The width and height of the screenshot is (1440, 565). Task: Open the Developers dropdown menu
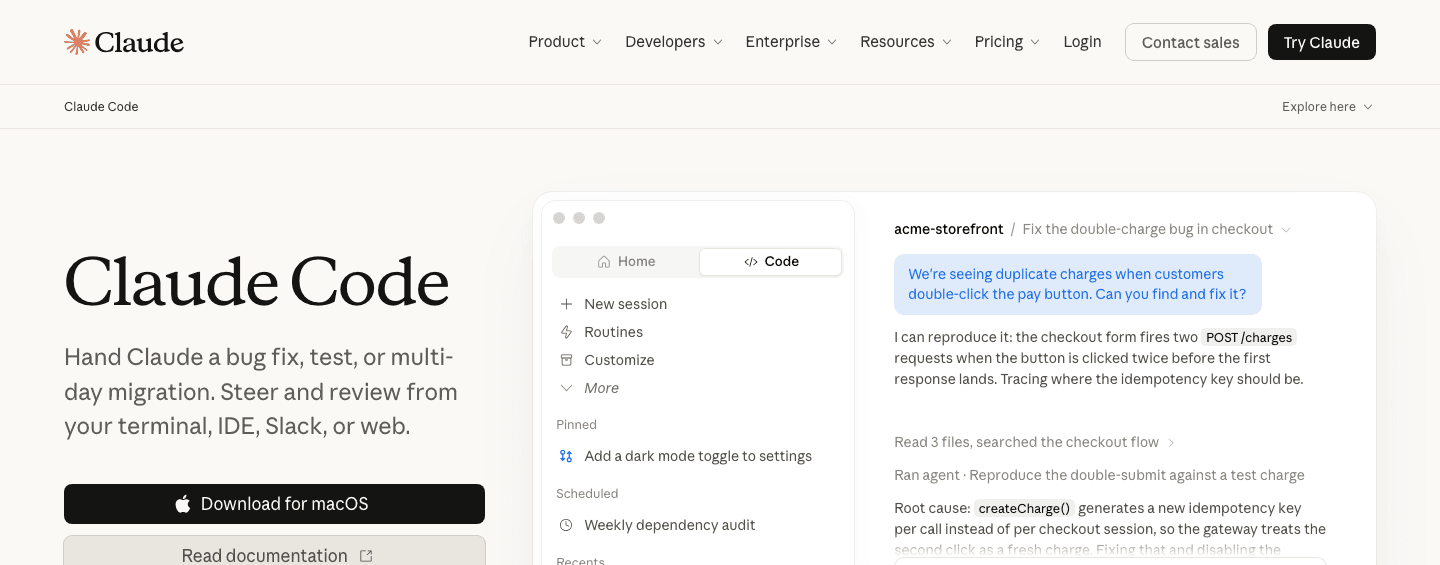(674, 42)
